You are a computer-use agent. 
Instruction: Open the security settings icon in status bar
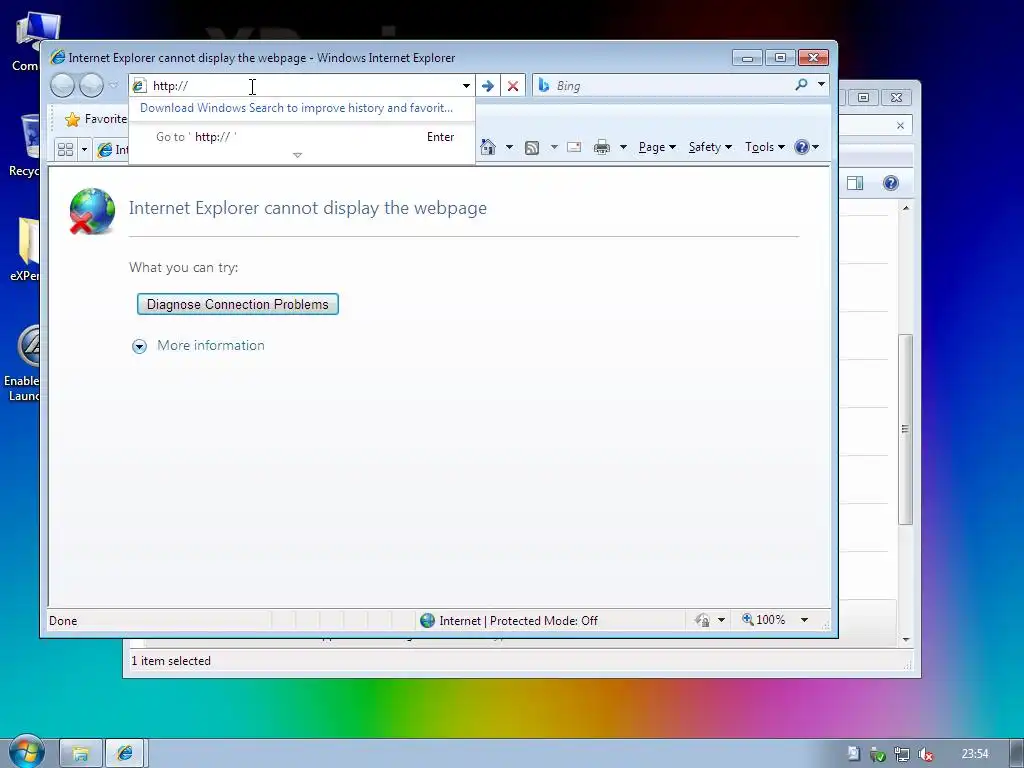(x=702, y=620)
